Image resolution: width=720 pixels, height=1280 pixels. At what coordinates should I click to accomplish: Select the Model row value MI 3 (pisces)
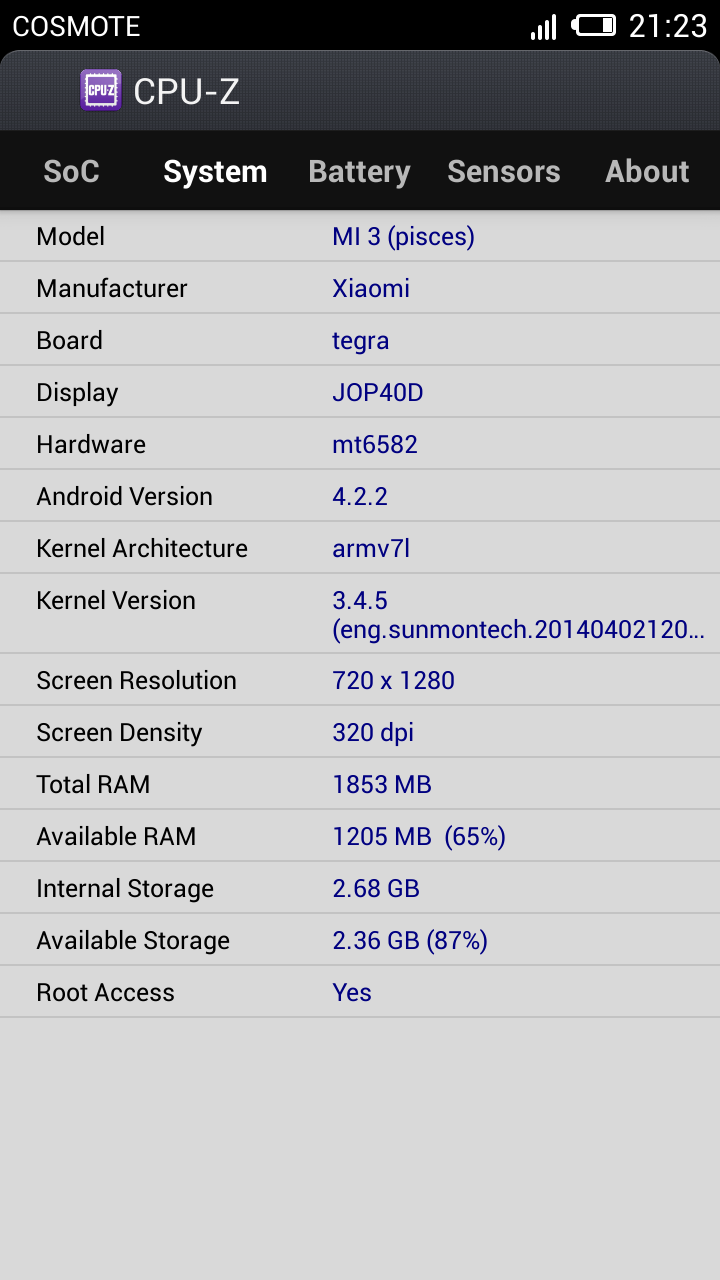[x=403, y=237]
